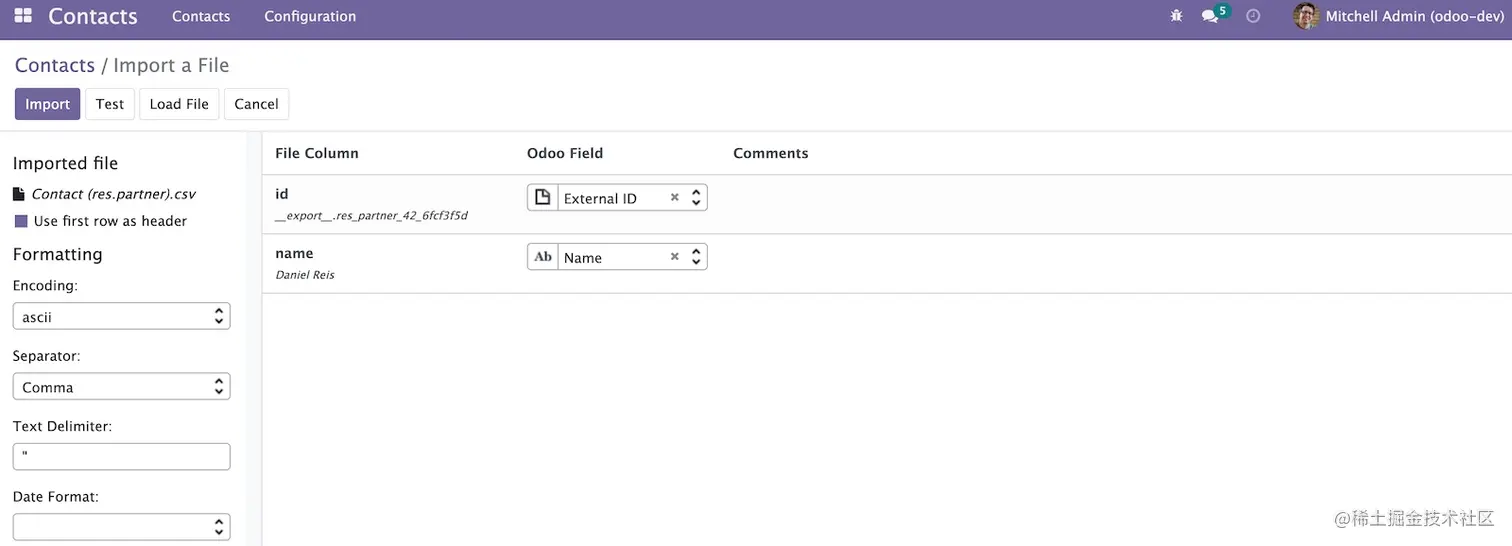Screen dimensions: 1512x546
Task: Click the id file column row
Action: (x=887, y=205)
